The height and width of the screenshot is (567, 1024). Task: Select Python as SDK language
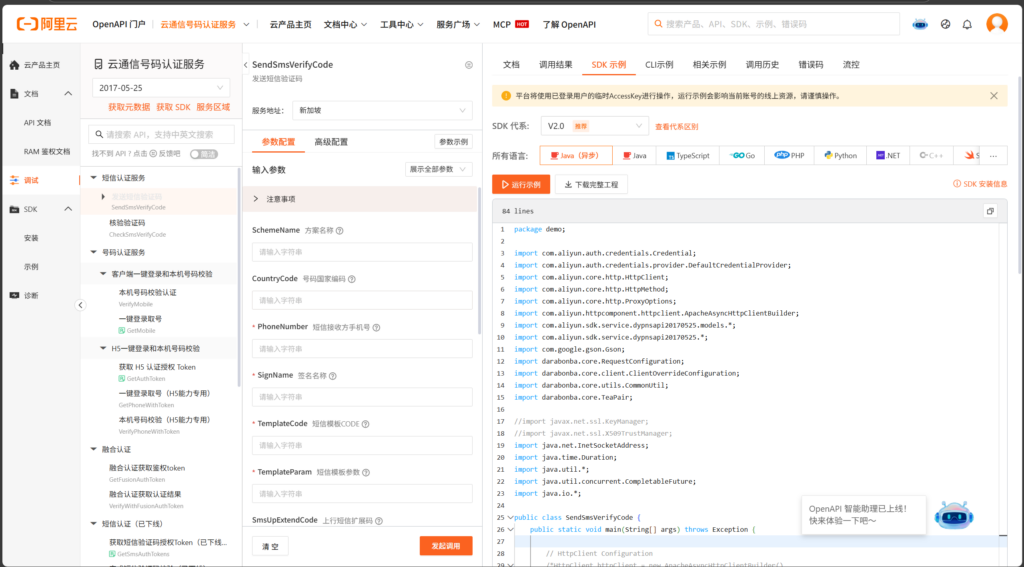coord(840,156)
